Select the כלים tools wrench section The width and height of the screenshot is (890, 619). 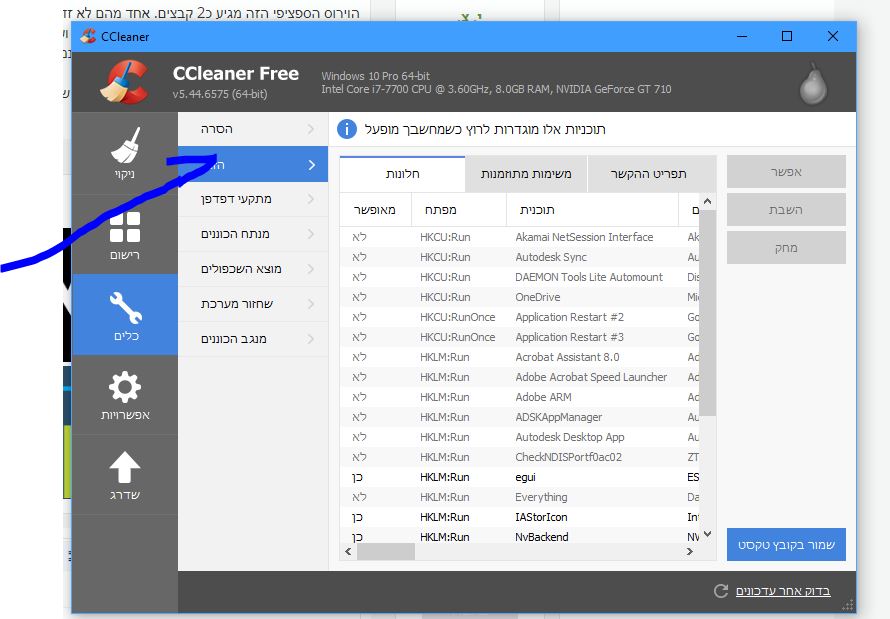[125, 315]
